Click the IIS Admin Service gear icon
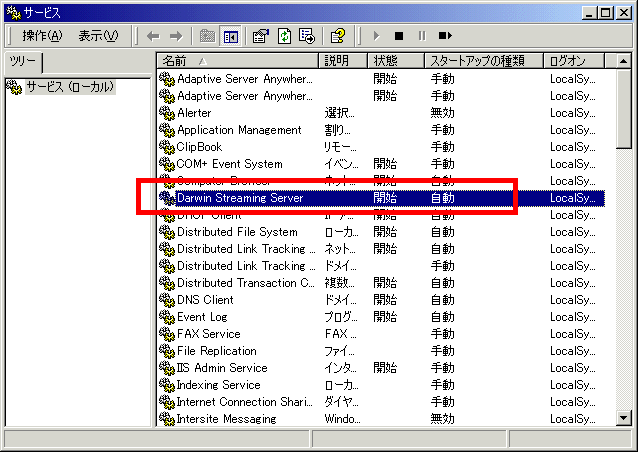 tap(167, 368)
